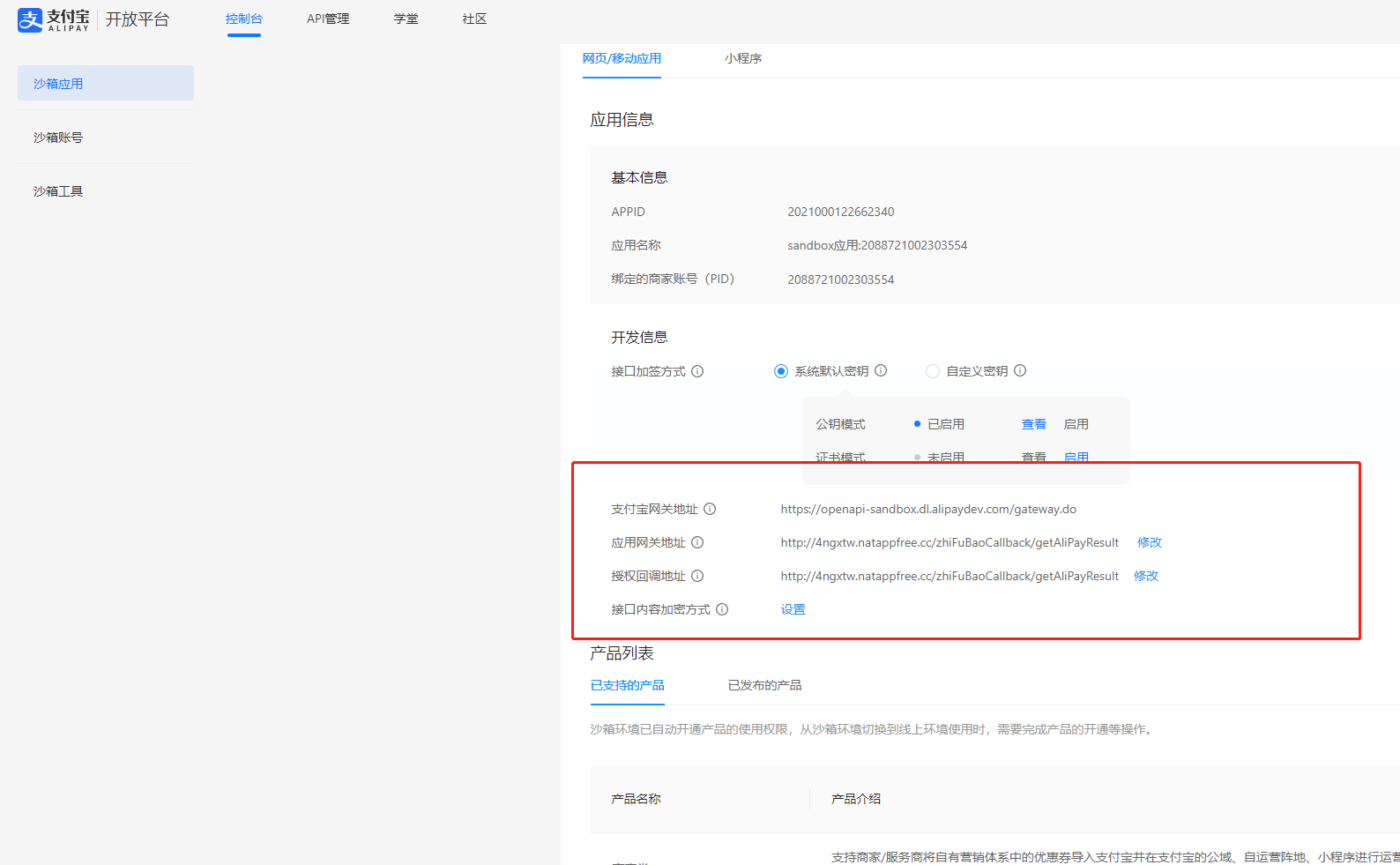
Task: Click the 基本信息 heading
Action: pyautogui.click(x=640, y=178)
